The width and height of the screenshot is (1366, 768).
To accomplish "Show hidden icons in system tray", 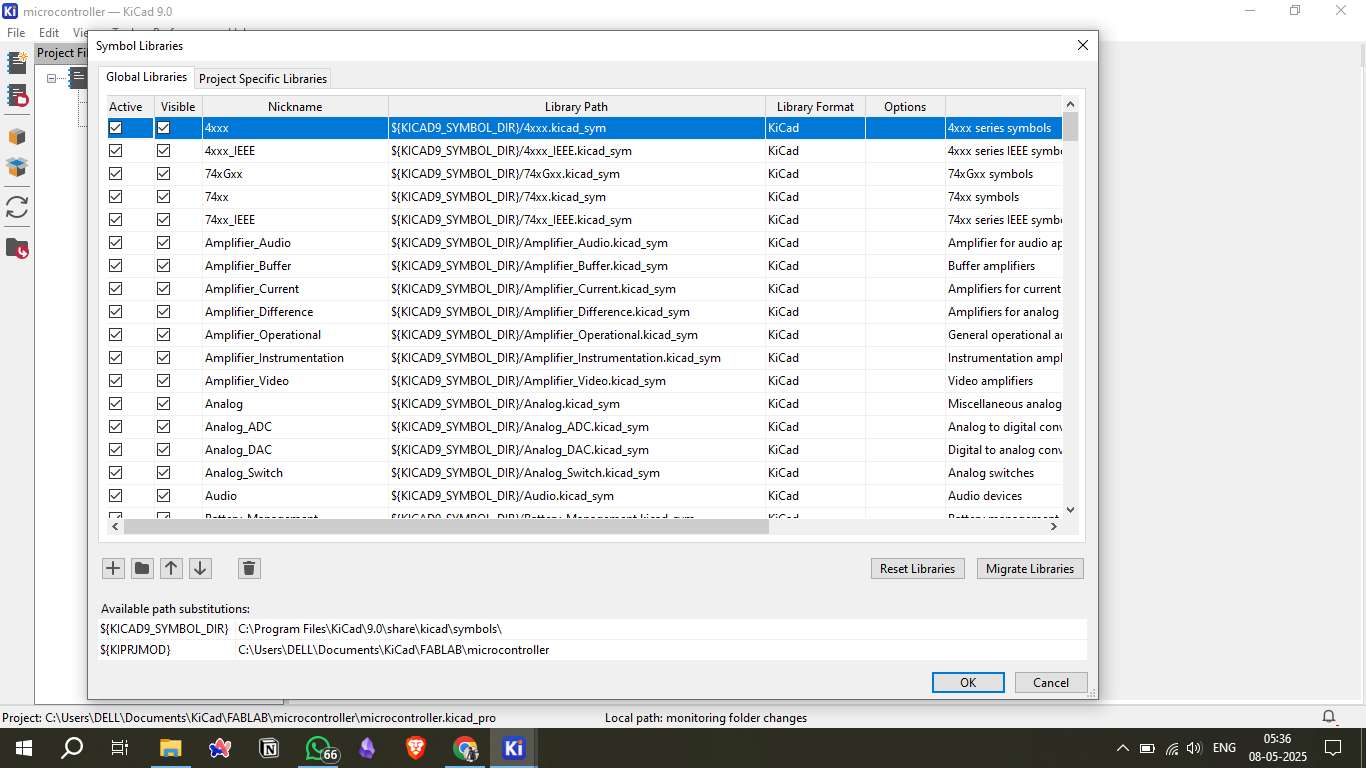I will pos(1122,748).
